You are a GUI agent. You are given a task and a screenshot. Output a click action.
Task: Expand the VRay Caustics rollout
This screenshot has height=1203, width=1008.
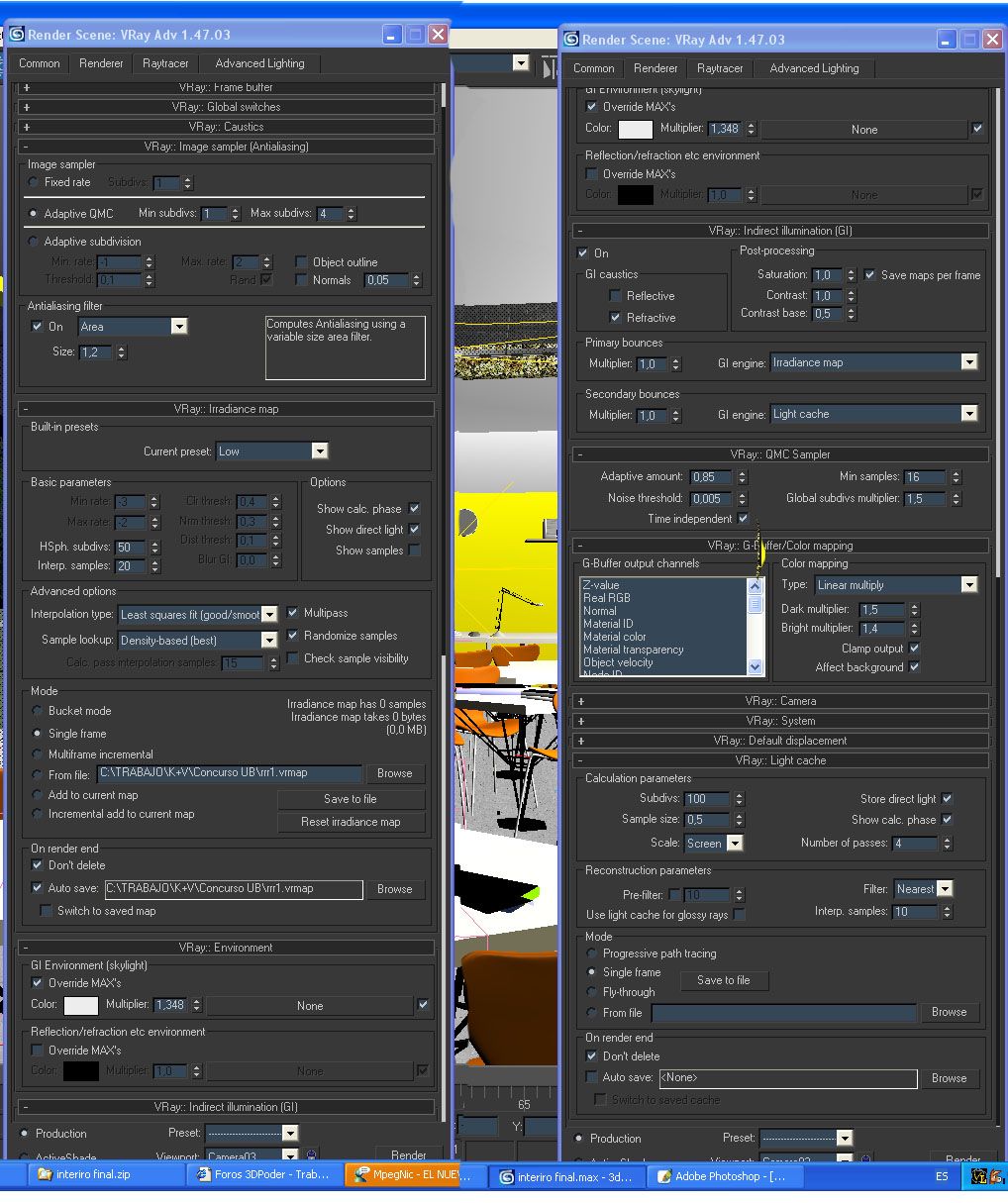(227, 127)
